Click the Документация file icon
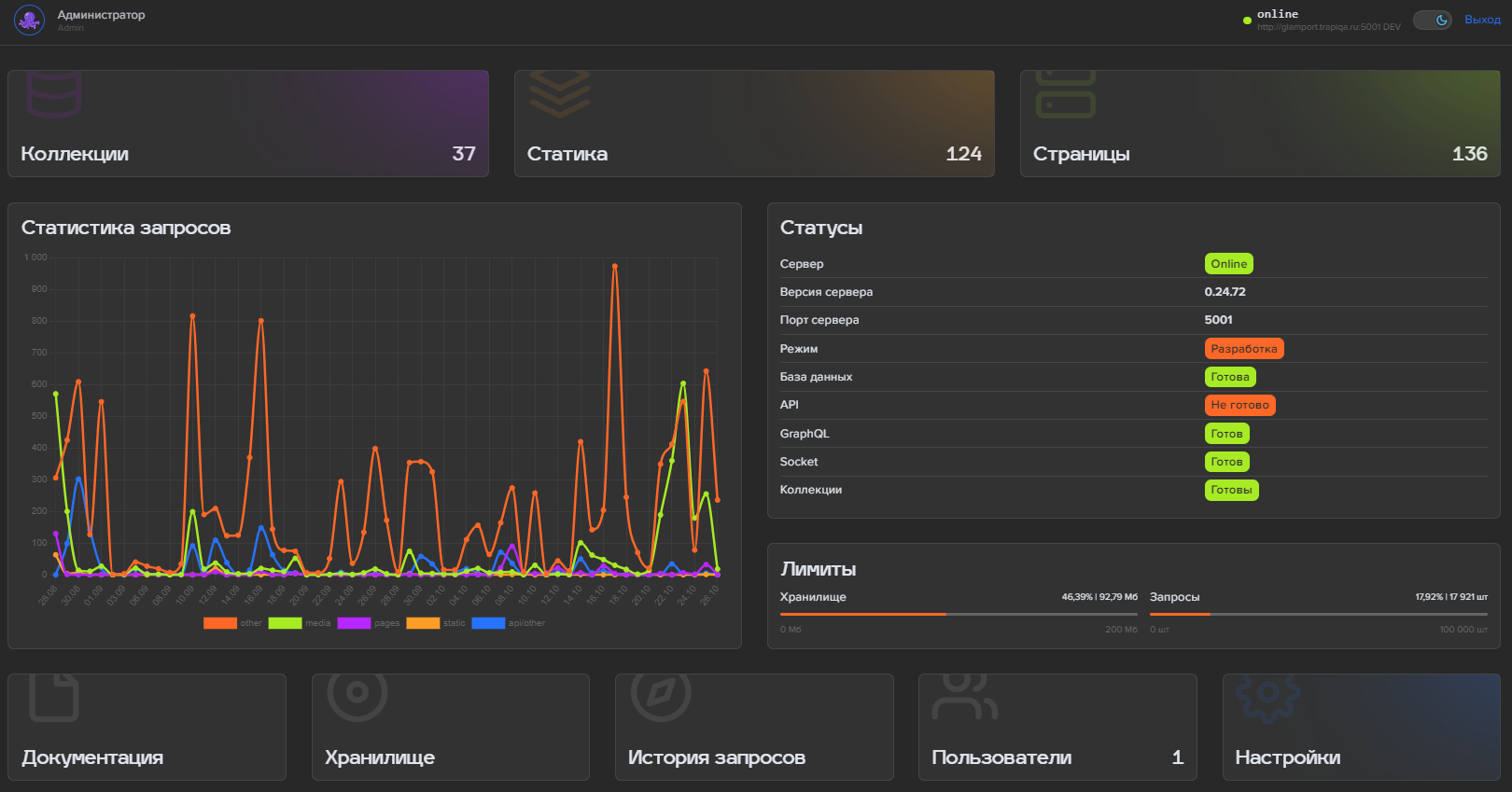Screen dimensions: 1512x792 pos(53,697)
